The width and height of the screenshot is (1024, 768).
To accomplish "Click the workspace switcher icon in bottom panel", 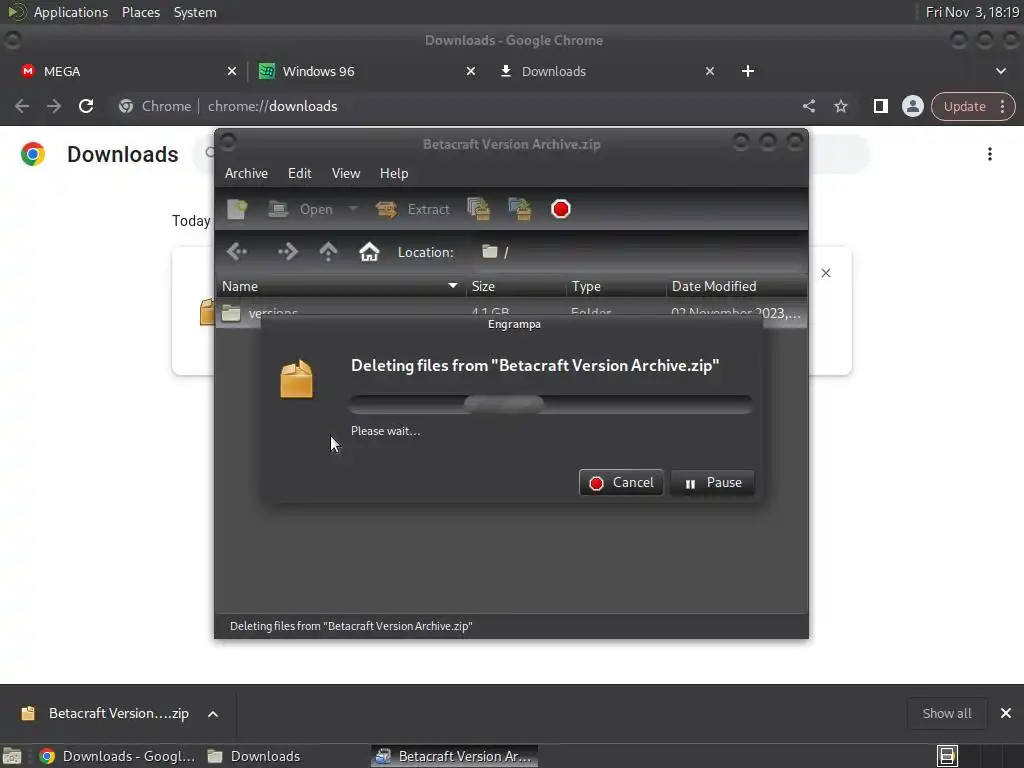I will 947,756.
